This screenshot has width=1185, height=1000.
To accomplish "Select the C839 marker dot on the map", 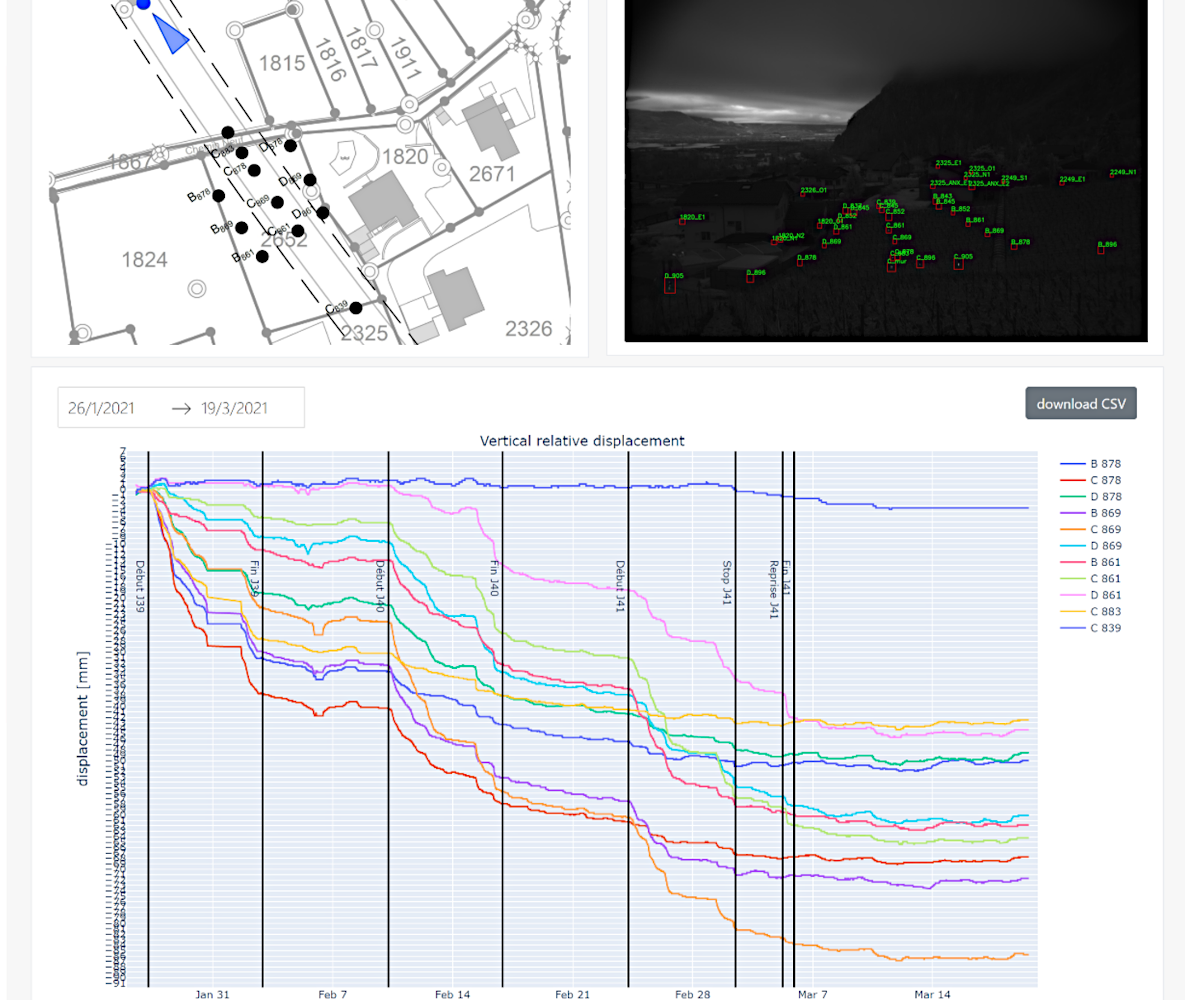I will pos(356,308).
